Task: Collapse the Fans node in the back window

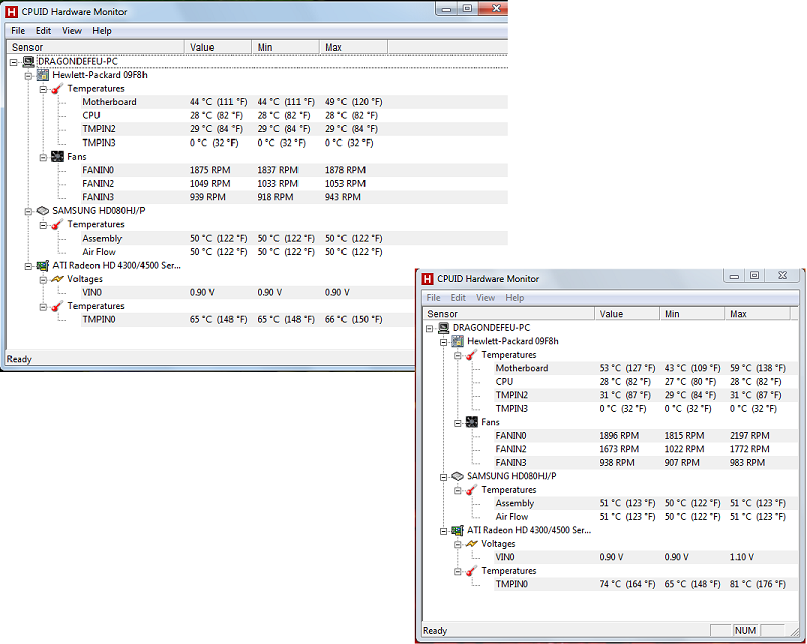Action: (x=44, y=157)
